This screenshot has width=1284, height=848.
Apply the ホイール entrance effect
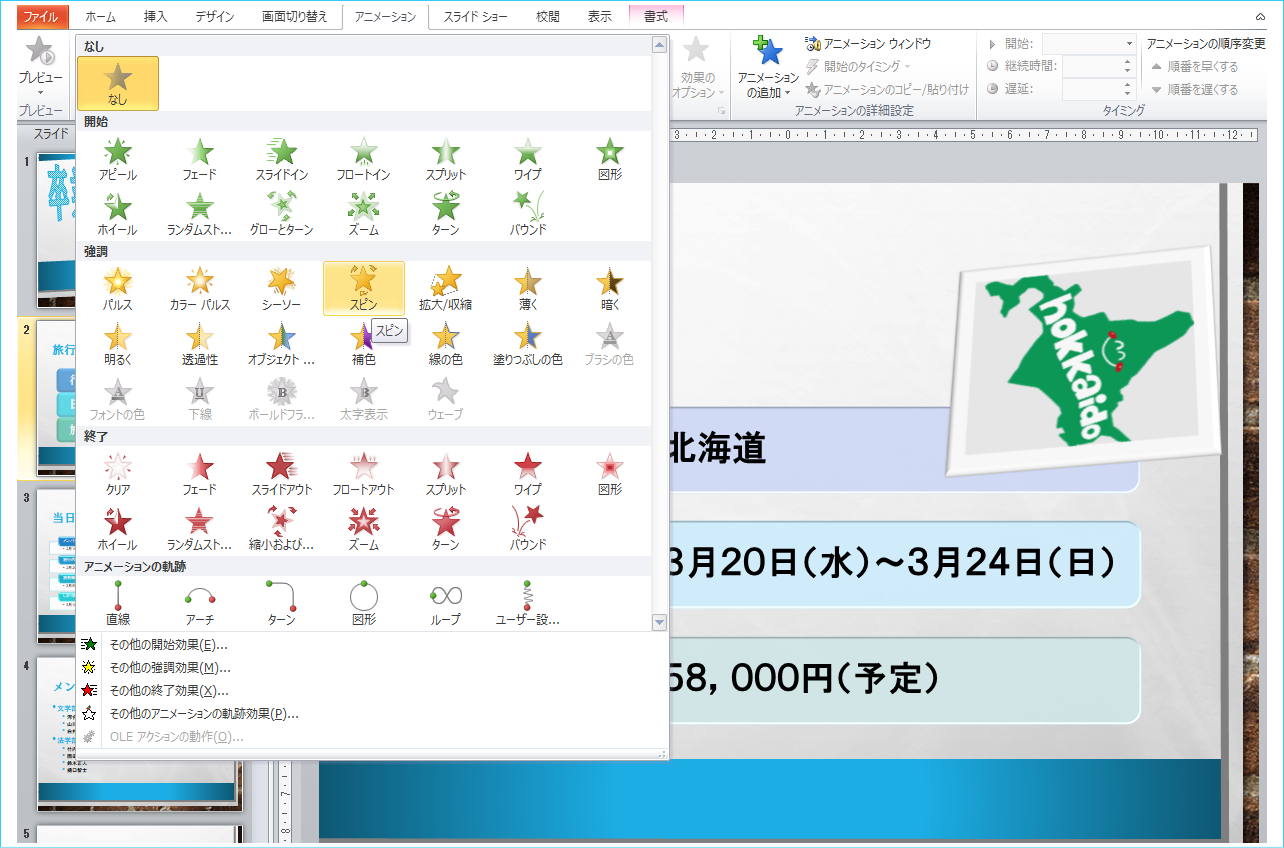(118, 213)
